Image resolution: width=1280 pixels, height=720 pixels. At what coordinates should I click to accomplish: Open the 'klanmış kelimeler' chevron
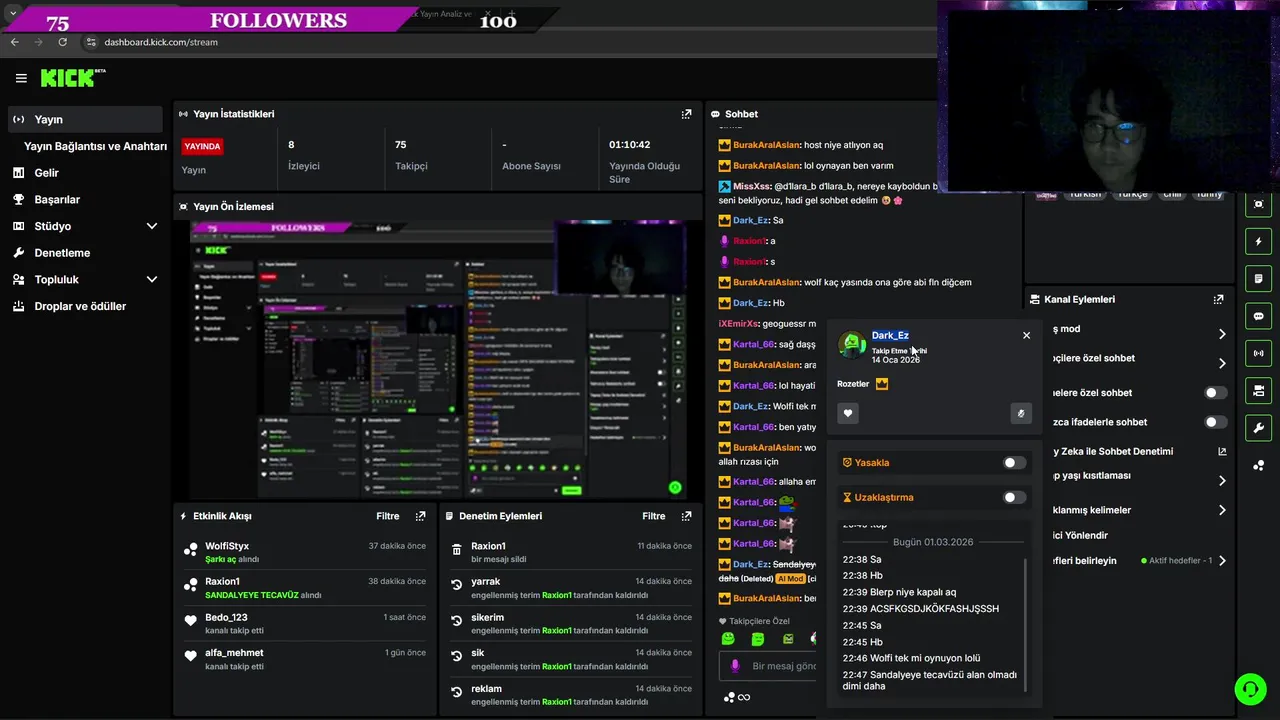click(x=1222, y=510)
